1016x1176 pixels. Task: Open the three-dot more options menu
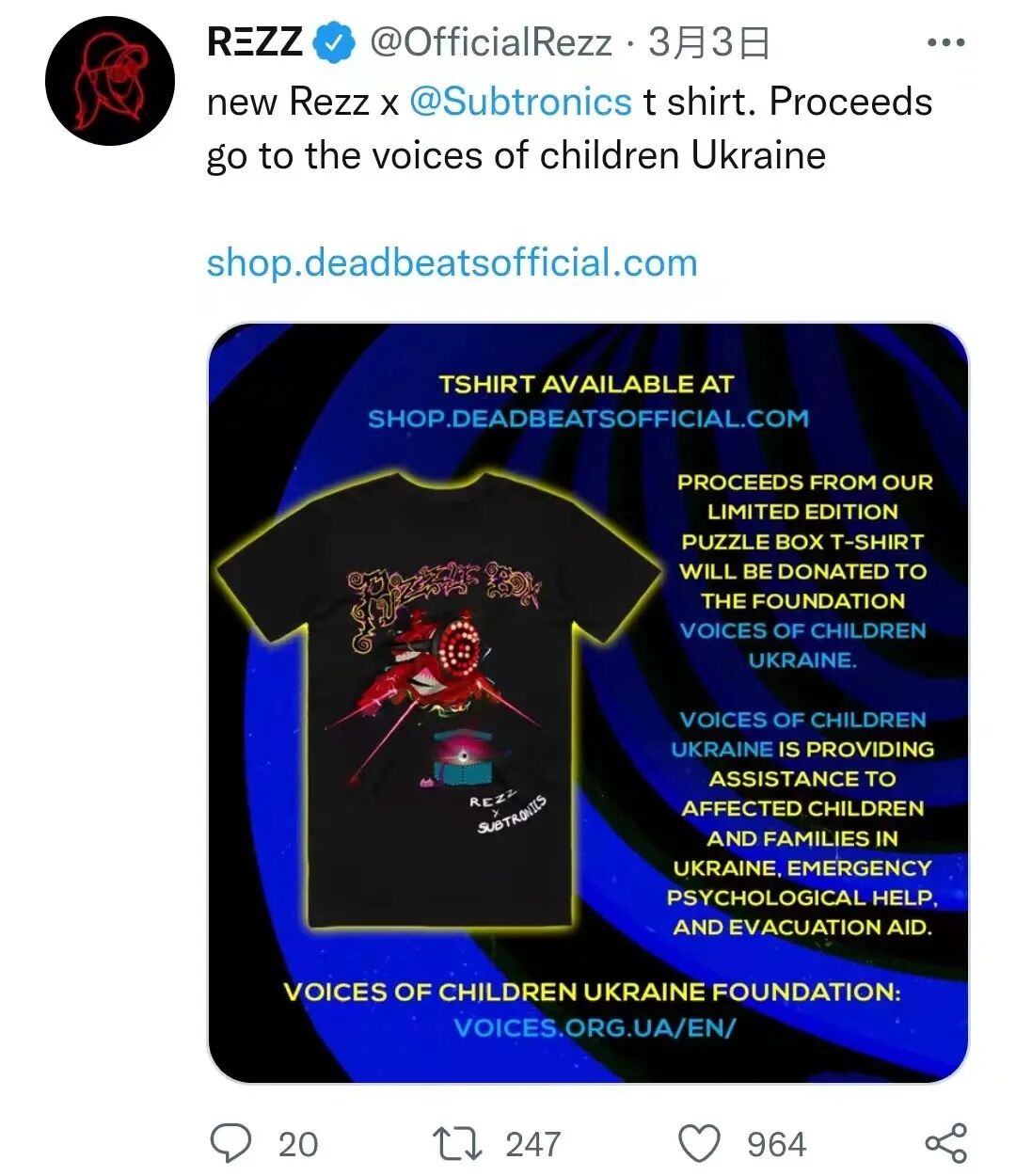pos(945,43)
